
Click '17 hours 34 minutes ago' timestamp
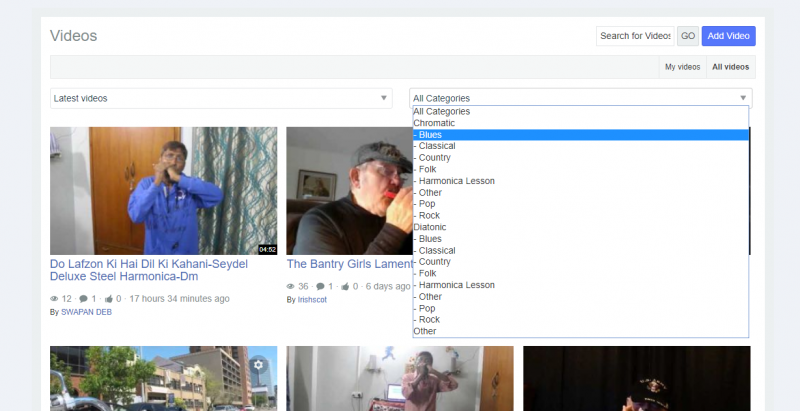pyautogui.click(x=179, y=299)
